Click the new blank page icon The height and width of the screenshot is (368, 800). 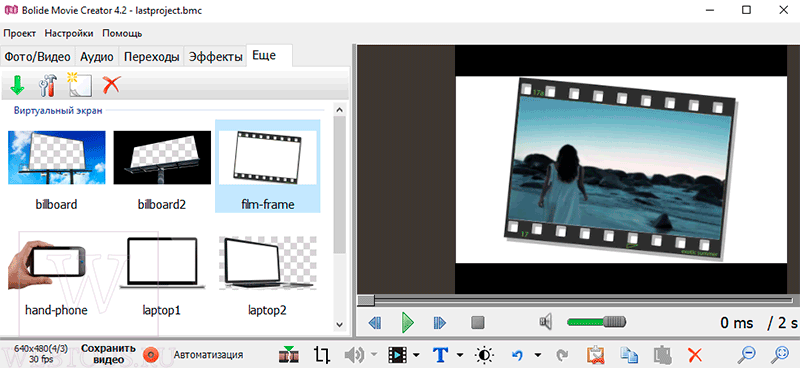tap(80, 85)
